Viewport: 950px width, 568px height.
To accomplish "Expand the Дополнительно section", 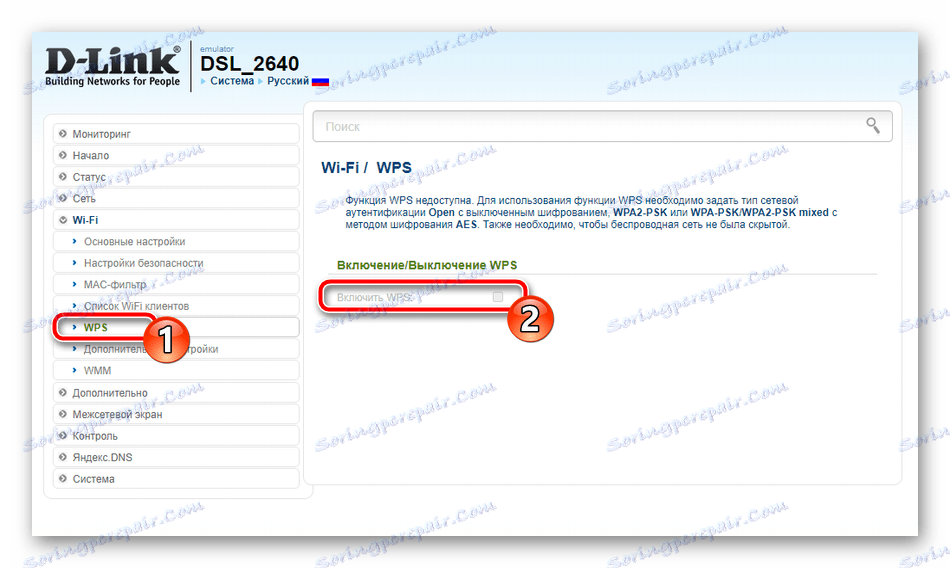I will click(x=176, y=393).
